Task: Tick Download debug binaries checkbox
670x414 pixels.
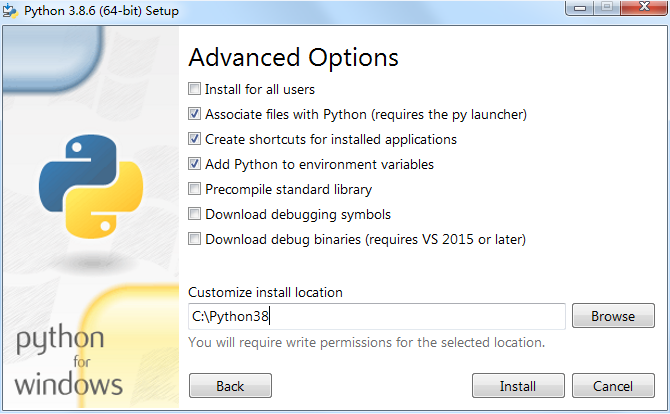Action: (195, 239)
